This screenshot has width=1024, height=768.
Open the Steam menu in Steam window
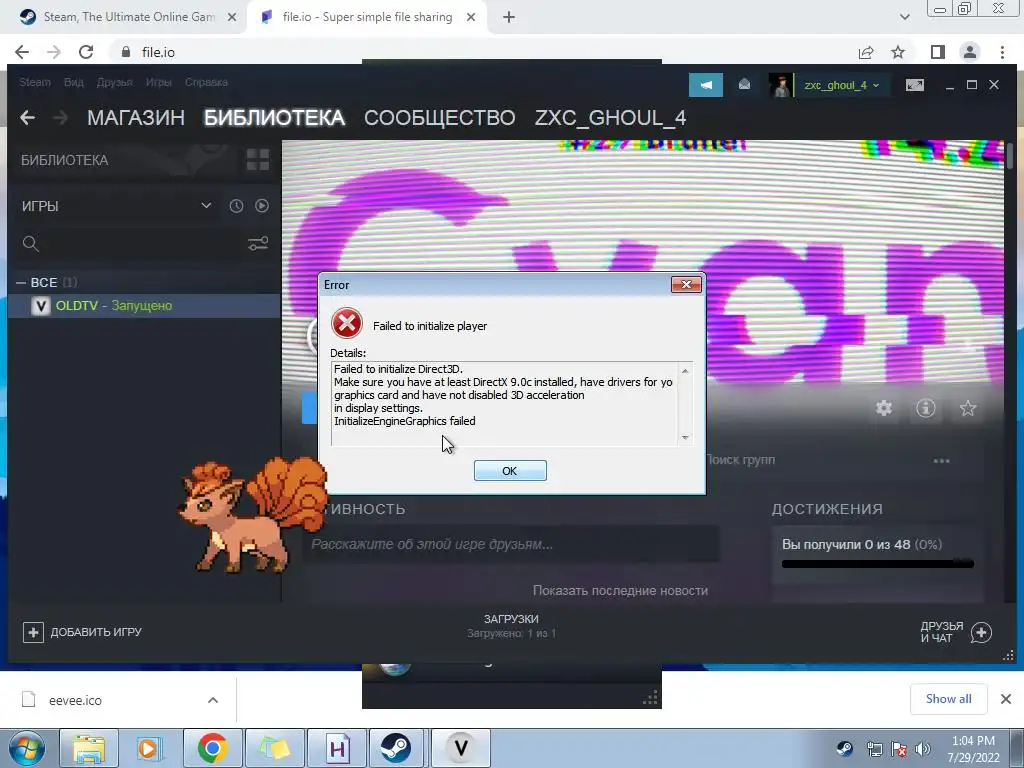click(x=35, y=82)
